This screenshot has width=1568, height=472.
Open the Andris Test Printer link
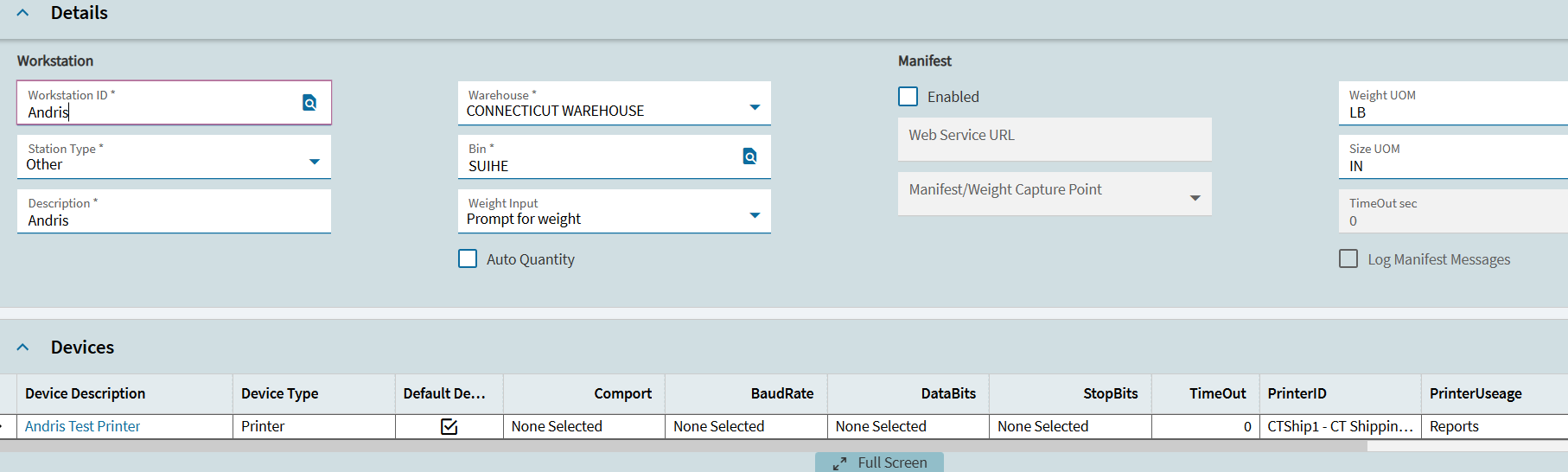[x=82, y=426]
